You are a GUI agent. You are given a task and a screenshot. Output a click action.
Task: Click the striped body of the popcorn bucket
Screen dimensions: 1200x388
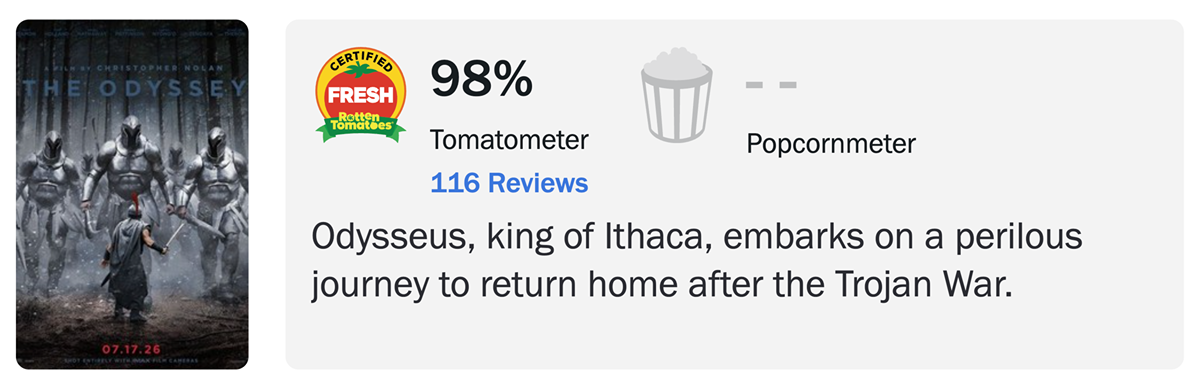(677, 107)
